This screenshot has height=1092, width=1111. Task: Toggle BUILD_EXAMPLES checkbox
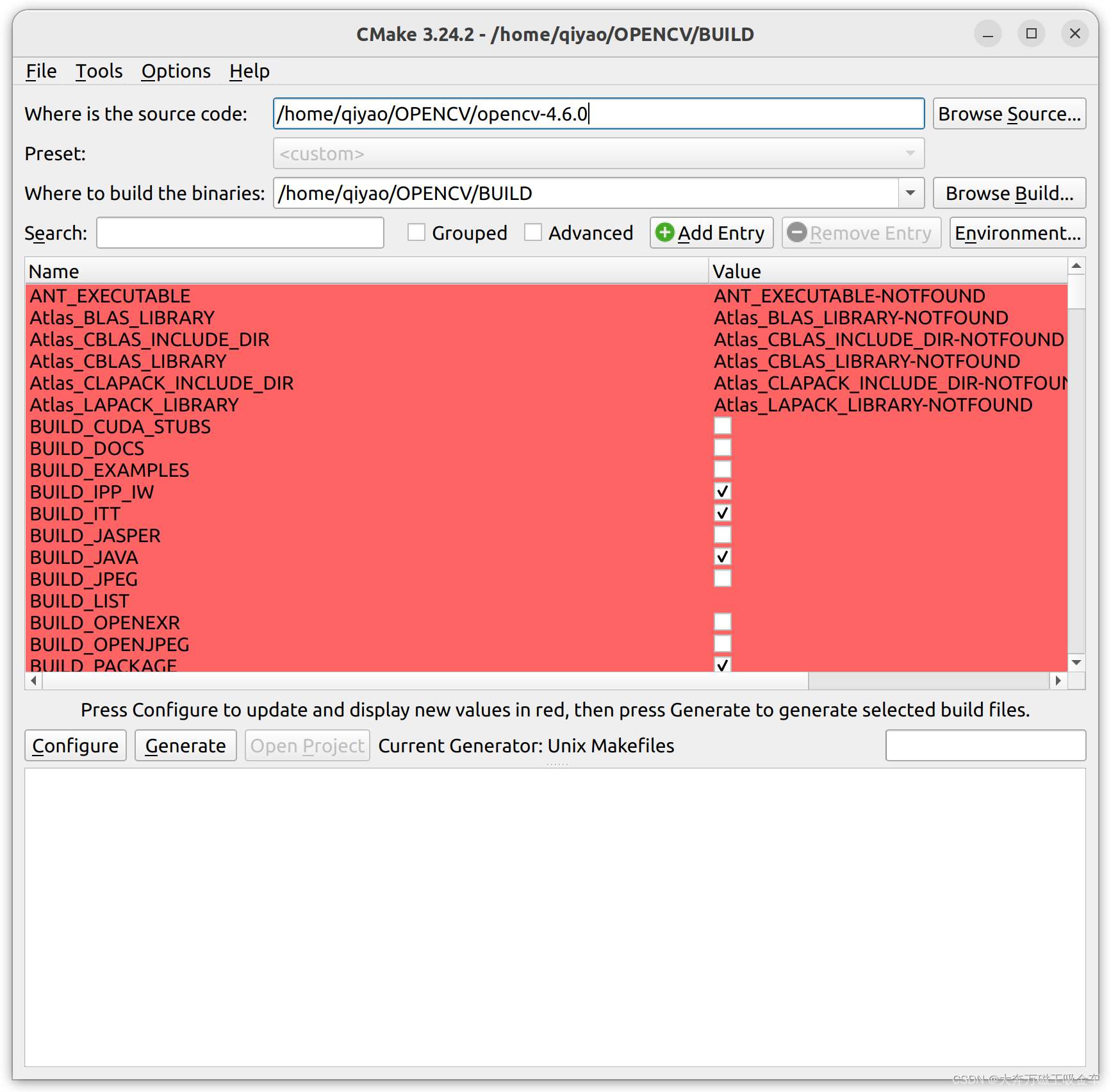(x=723, y=470)
